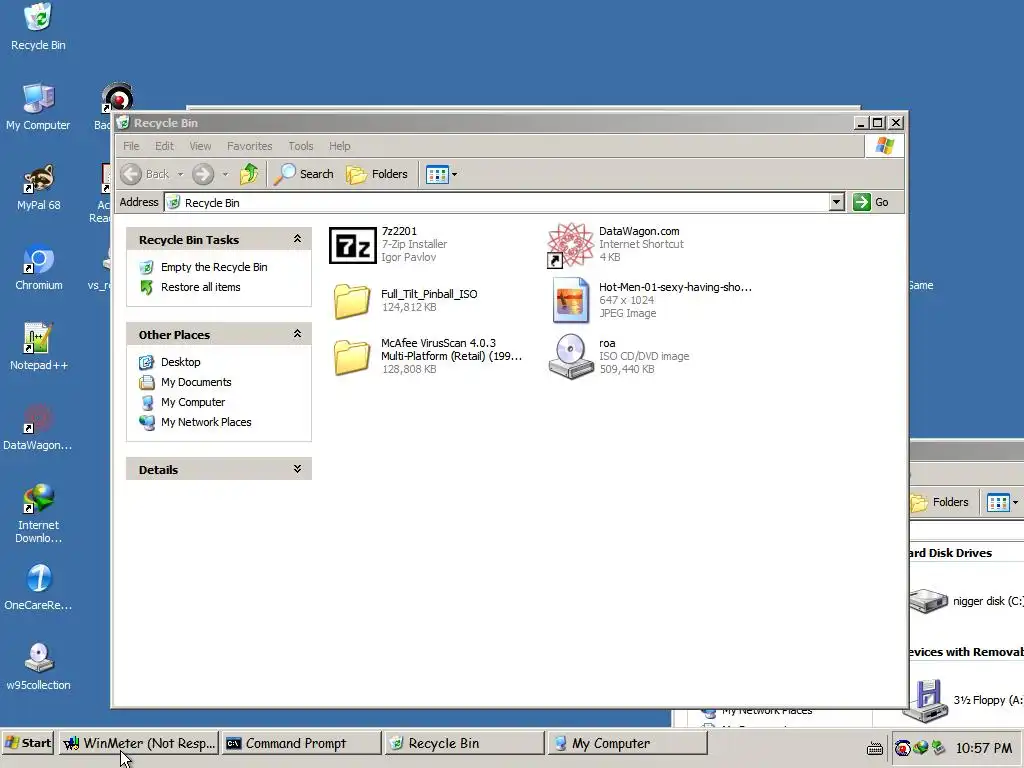Click the Views toolbar icon

[x=437, y=174]
